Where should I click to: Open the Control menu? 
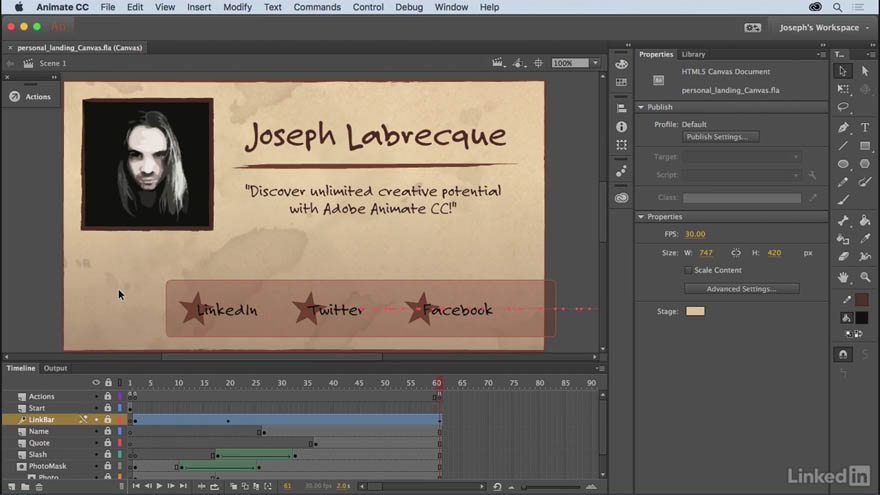coord(368,7)
